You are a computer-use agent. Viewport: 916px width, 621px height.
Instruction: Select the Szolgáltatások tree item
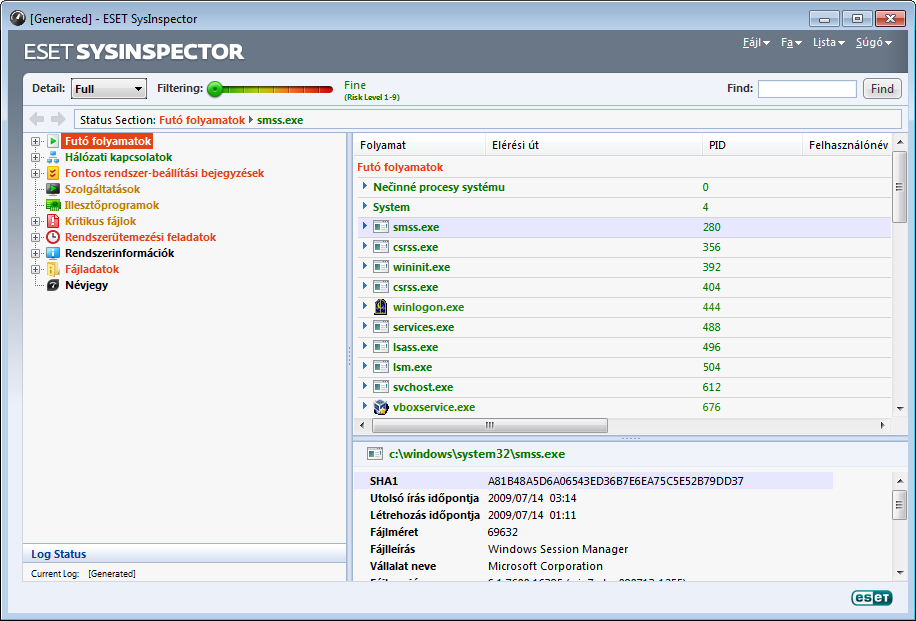(x=102, y=189)
